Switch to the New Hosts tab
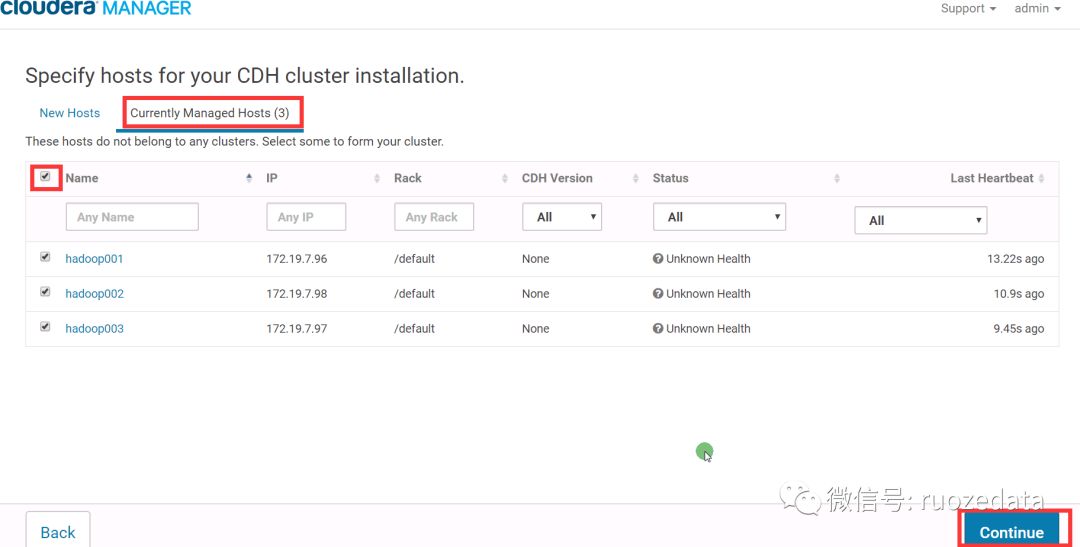The width and height of the screenshot is (1080, 547). [x=70, y=113]
